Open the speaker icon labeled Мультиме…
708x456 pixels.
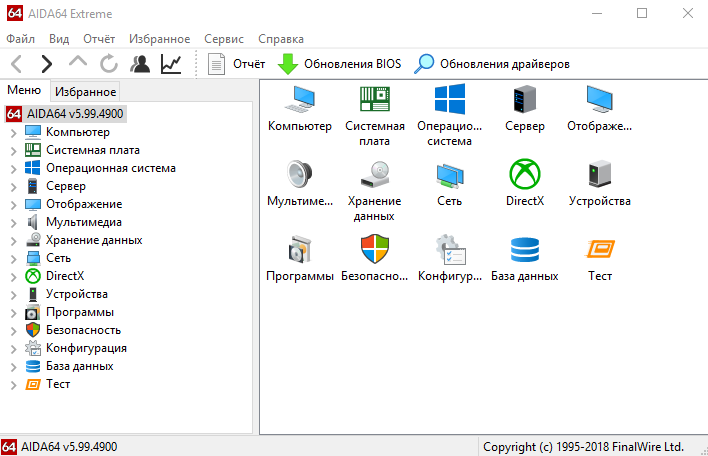pos(300,174)
